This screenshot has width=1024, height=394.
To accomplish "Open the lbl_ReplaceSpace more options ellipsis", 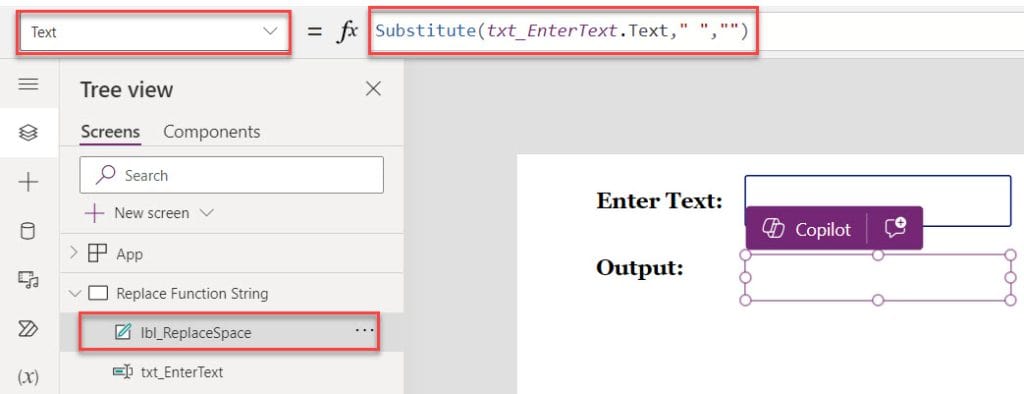I will (x=364, y=331).
